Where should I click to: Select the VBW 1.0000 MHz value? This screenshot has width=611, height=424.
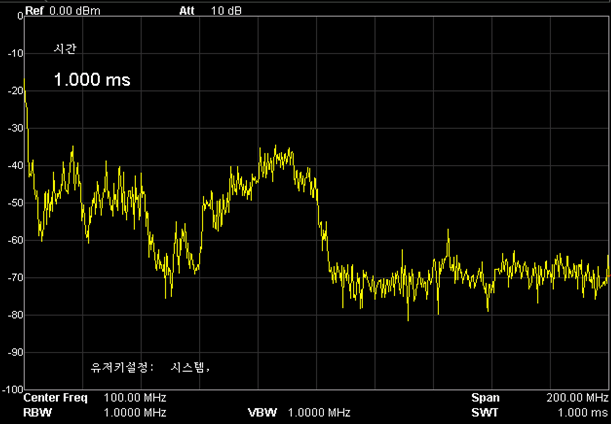(319, 412)
